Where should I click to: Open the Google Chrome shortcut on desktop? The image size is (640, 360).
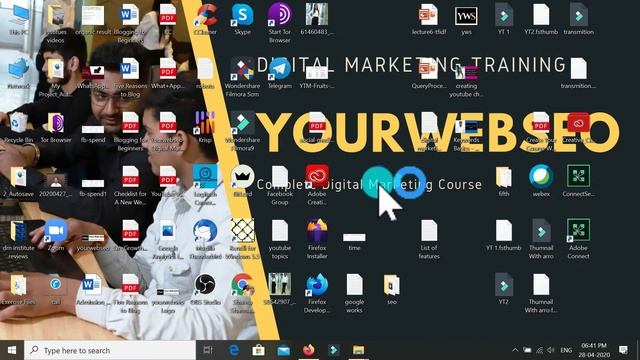tap(242, 292)
